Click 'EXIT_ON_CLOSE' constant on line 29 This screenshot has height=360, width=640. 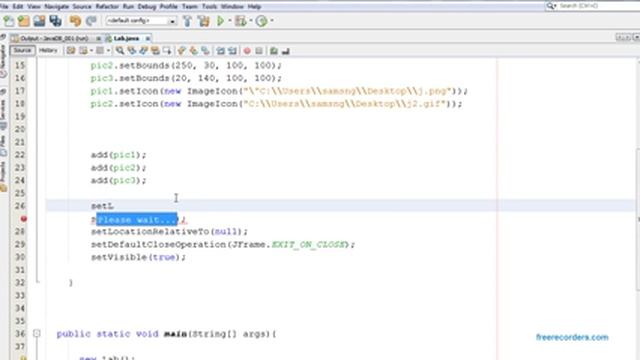tap(308, 244)
